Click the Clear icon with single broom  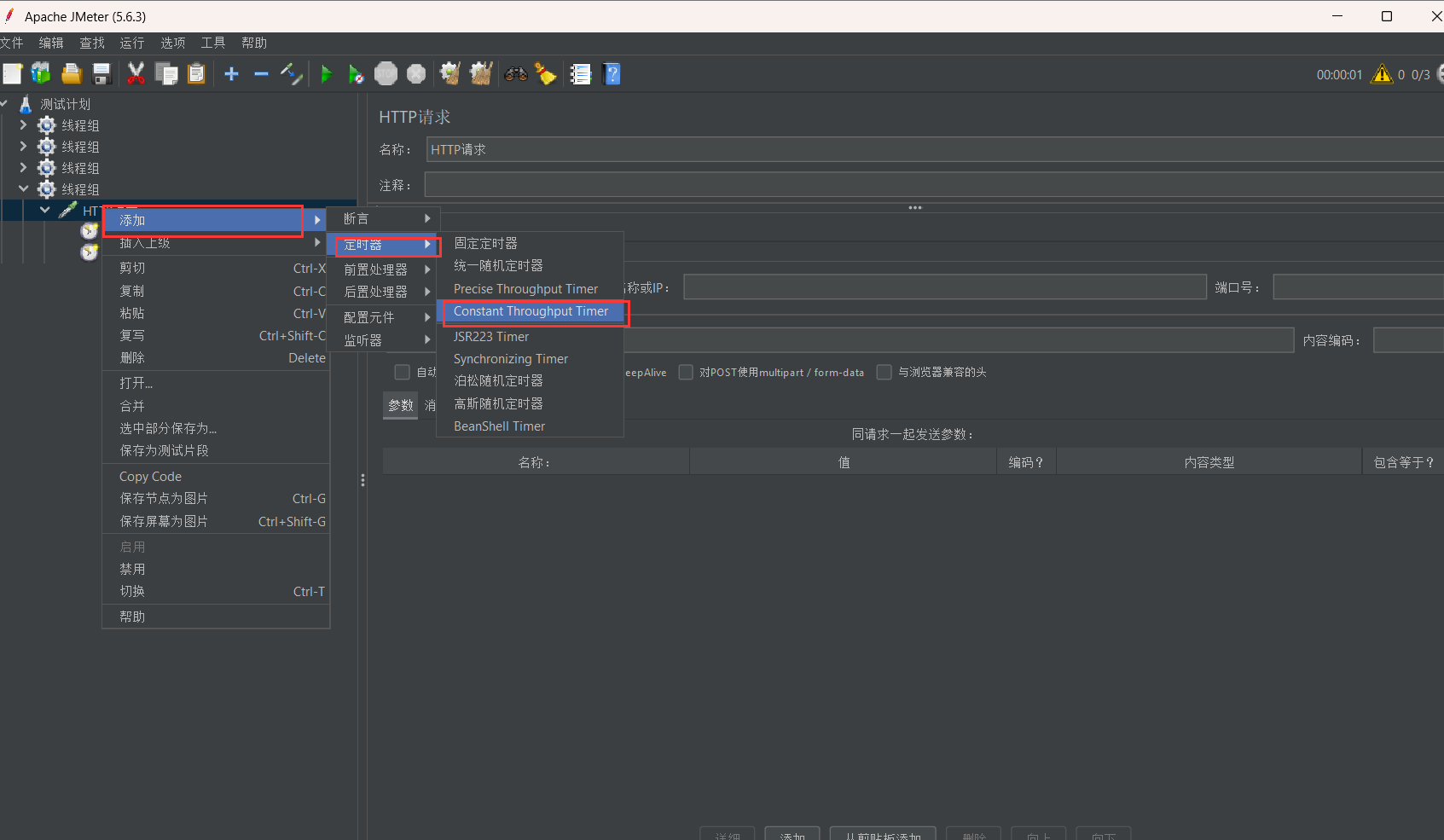tap(450, 74)
